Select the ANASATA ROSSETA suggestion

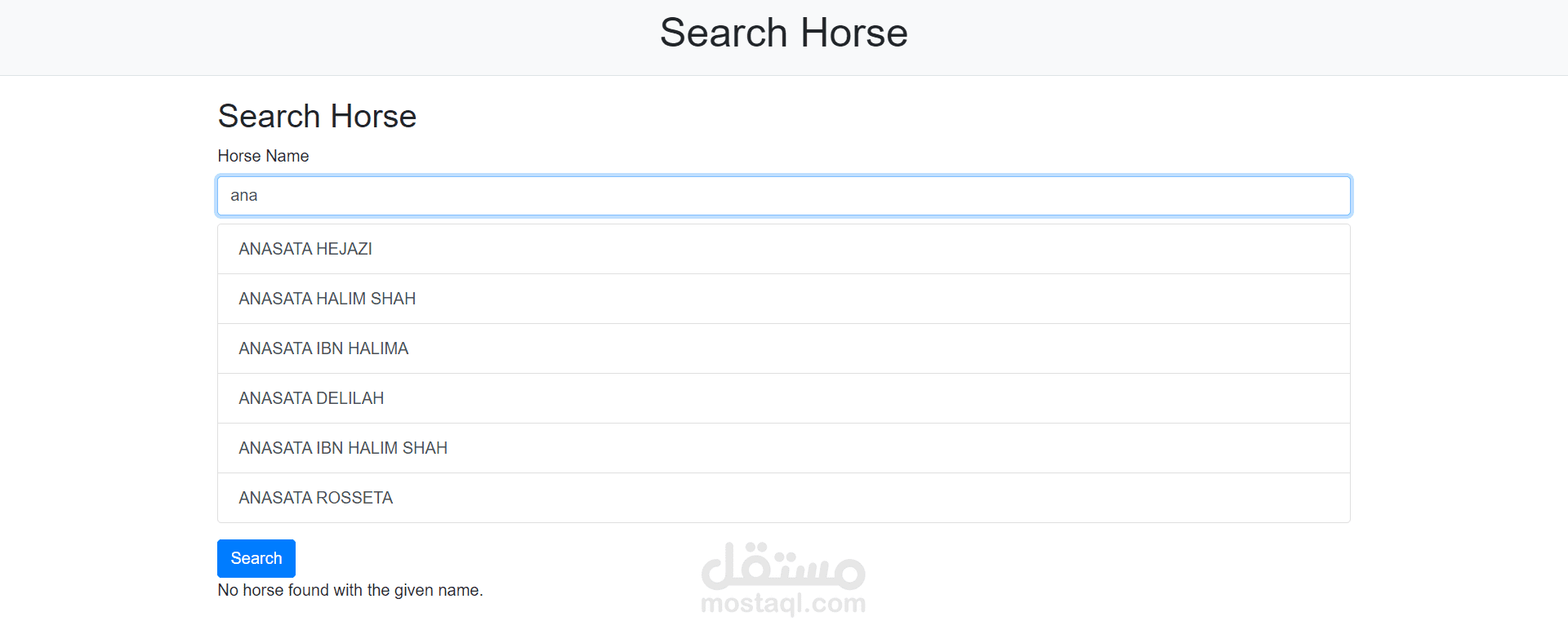point(315,498)
